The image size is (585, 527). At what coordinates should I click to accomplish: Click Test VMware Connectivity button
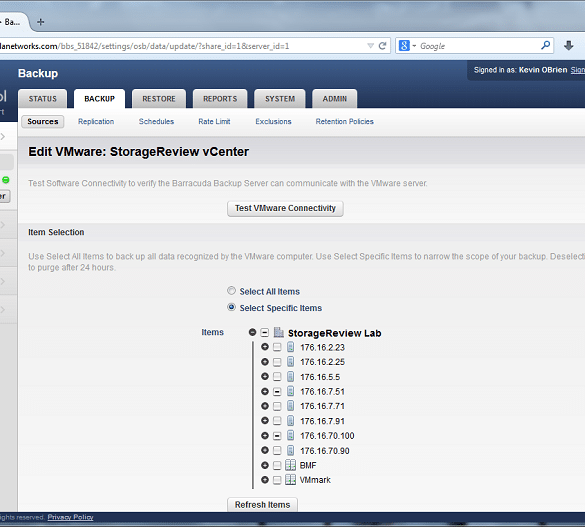(x=285, y=208)
